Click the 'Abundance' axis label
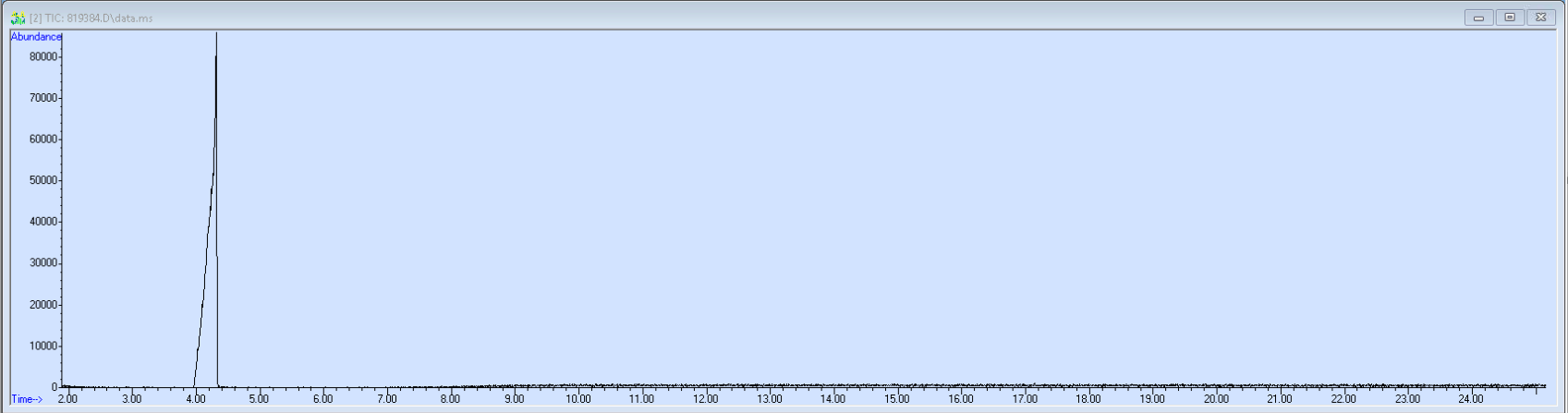The image size is (1568, 413). (36, 37)
